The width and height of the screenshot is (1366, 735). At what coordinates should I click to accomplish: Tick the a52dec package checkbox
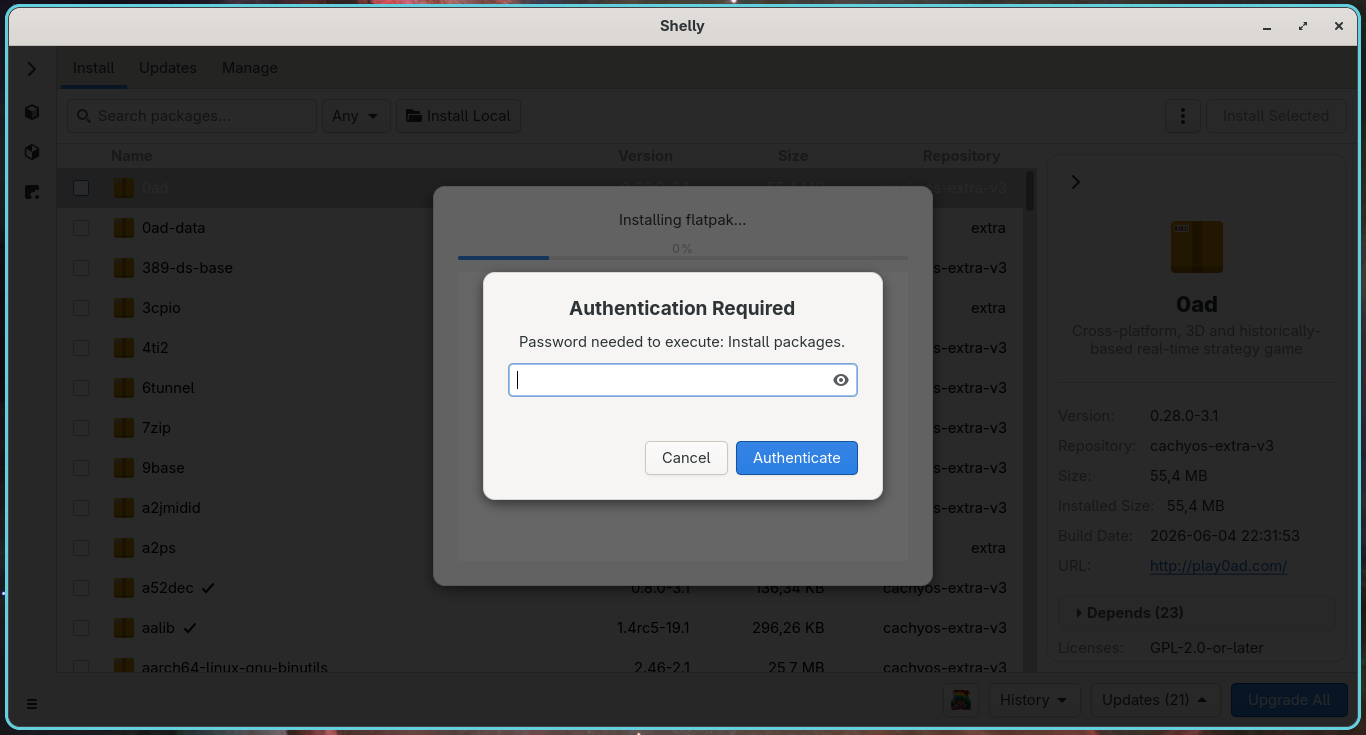(x=81, y=588)
